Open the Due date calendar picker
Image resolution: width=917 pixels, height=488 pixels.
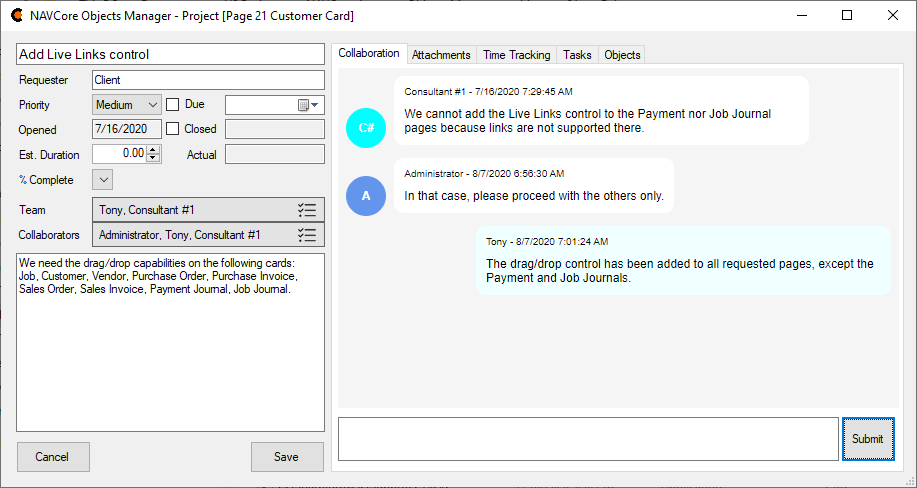point(308,105)
